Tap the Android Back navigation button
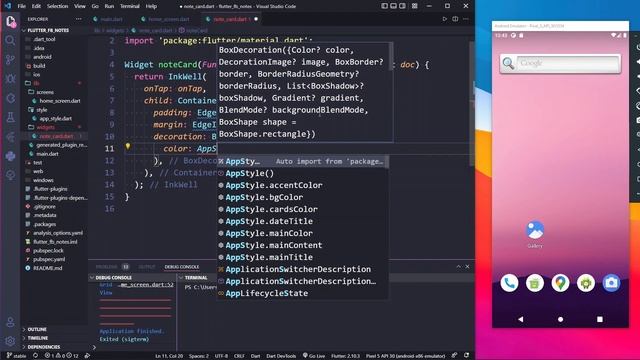Screen dimensions: 640x360 pos(520,319)
